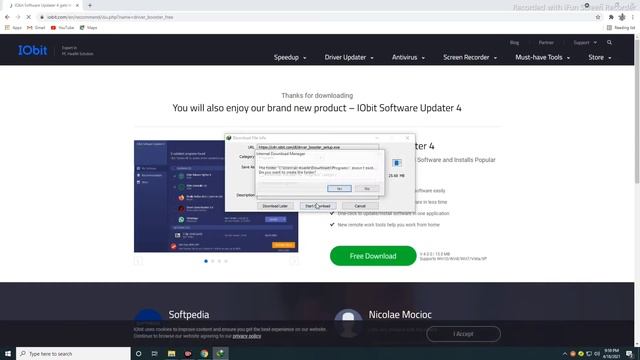Open the Chrome profile avatar
Screen dimensions: 640x360
(622, 17)
